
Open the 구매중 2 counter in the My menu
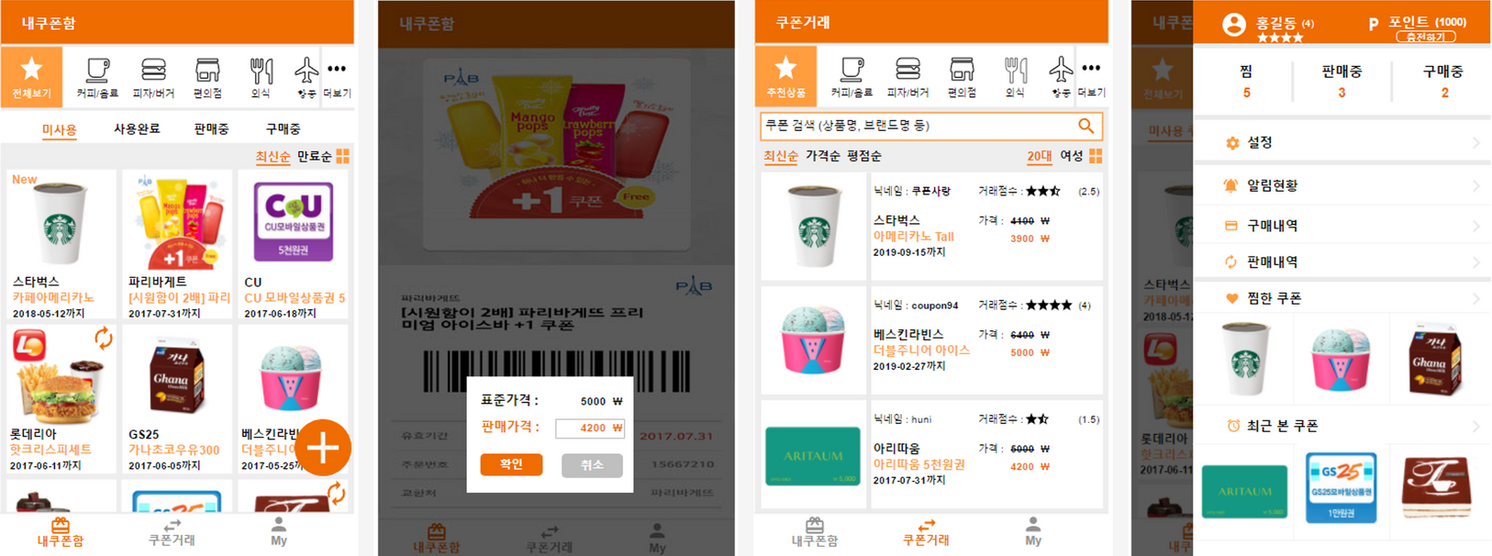(1444, 82)
